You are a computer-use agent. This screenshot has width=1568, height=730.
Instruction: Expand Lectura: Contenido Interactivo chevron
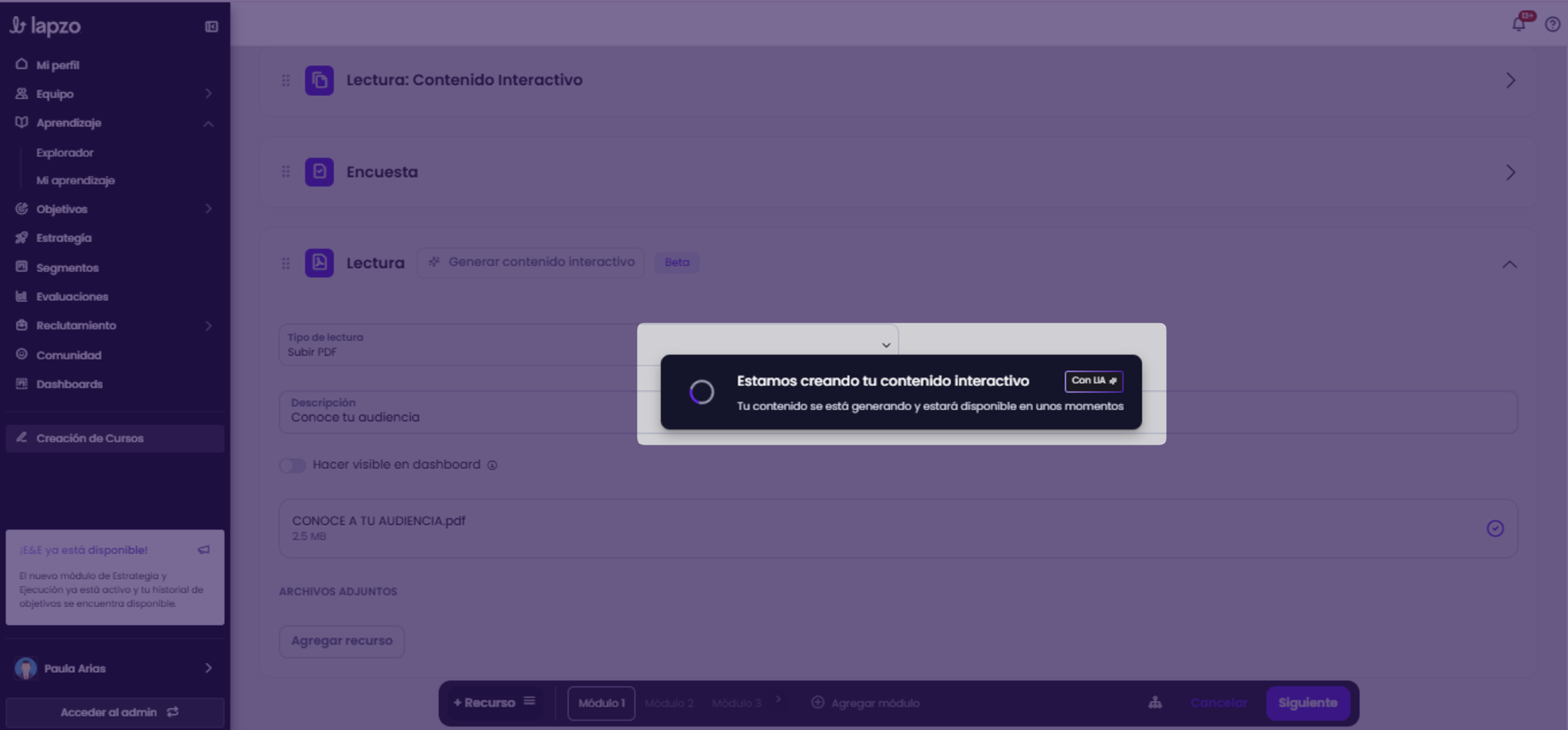(x=1510, y=81)
